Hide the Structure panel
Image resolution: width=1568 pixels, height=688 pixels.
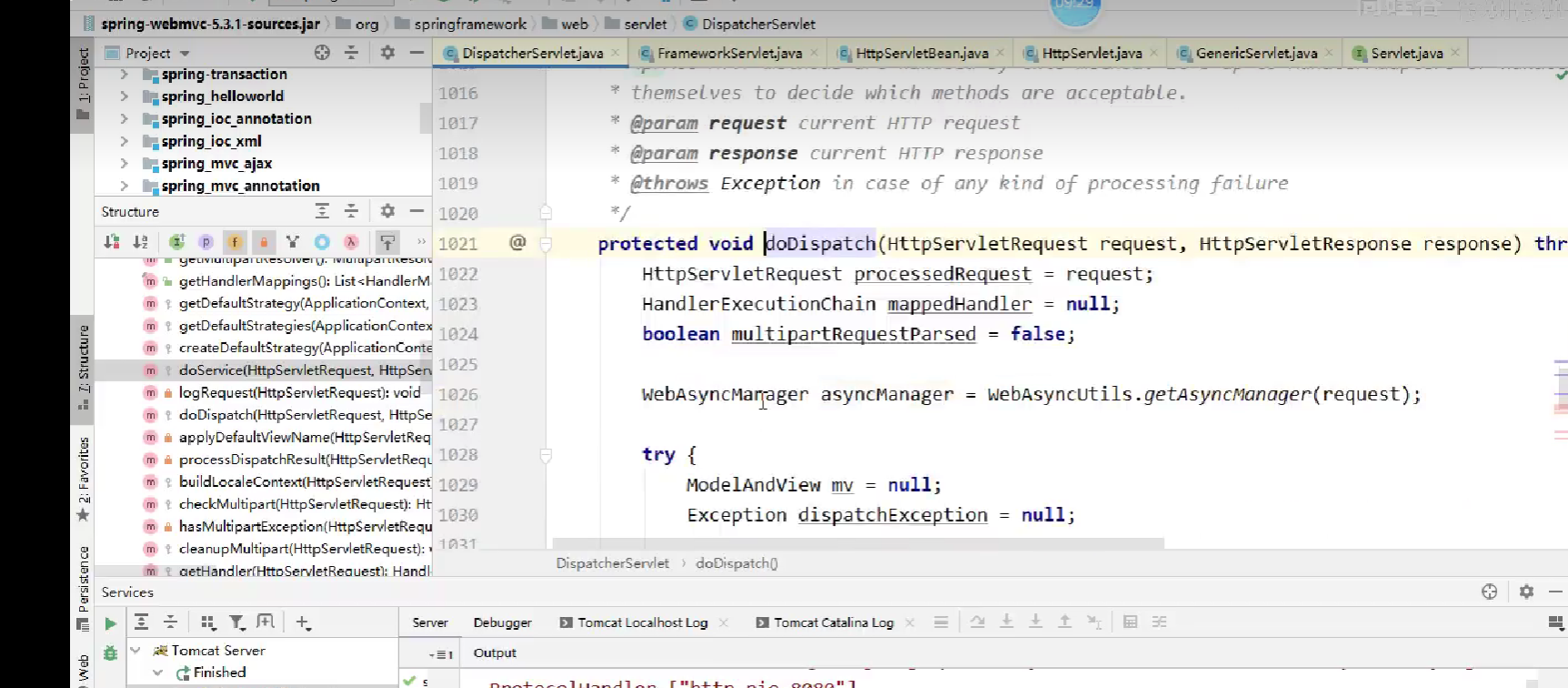coord(417,211)
